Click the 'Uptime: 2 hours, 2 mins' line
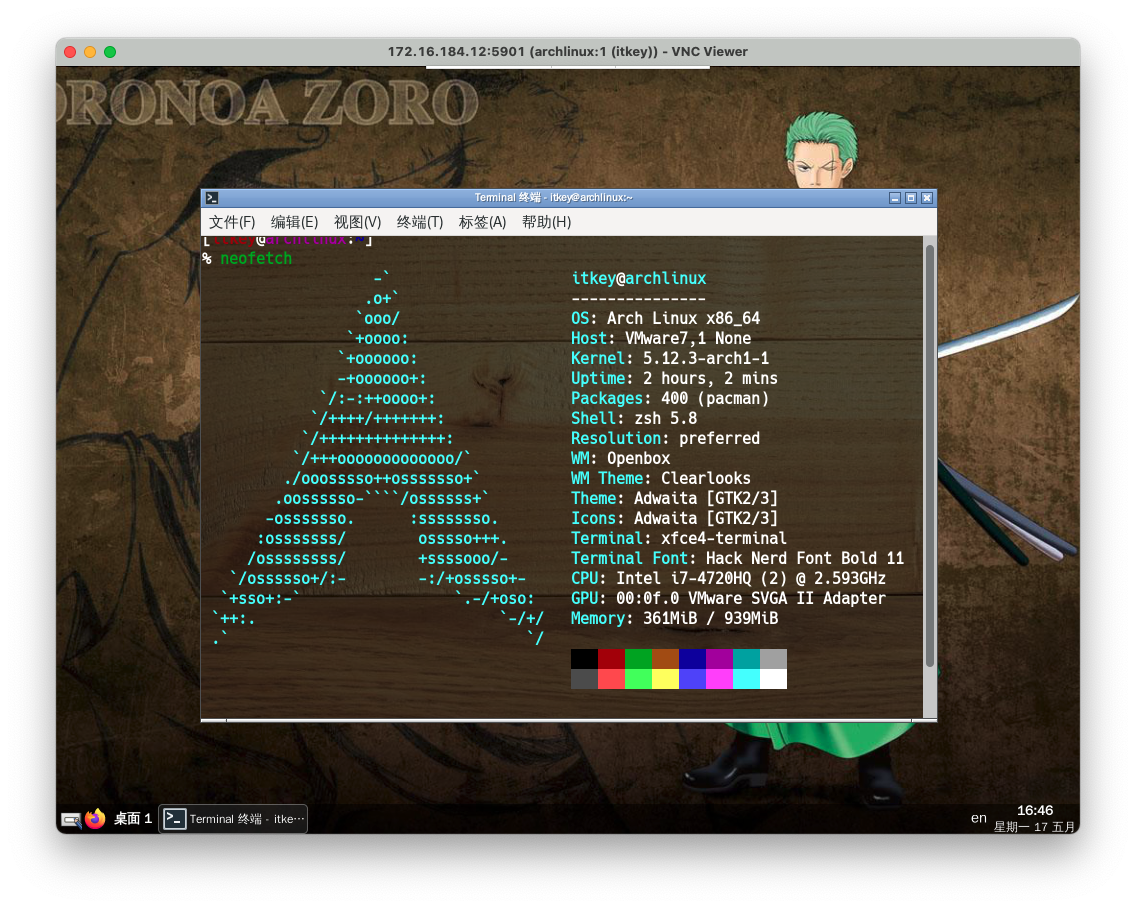 [674, 378]
